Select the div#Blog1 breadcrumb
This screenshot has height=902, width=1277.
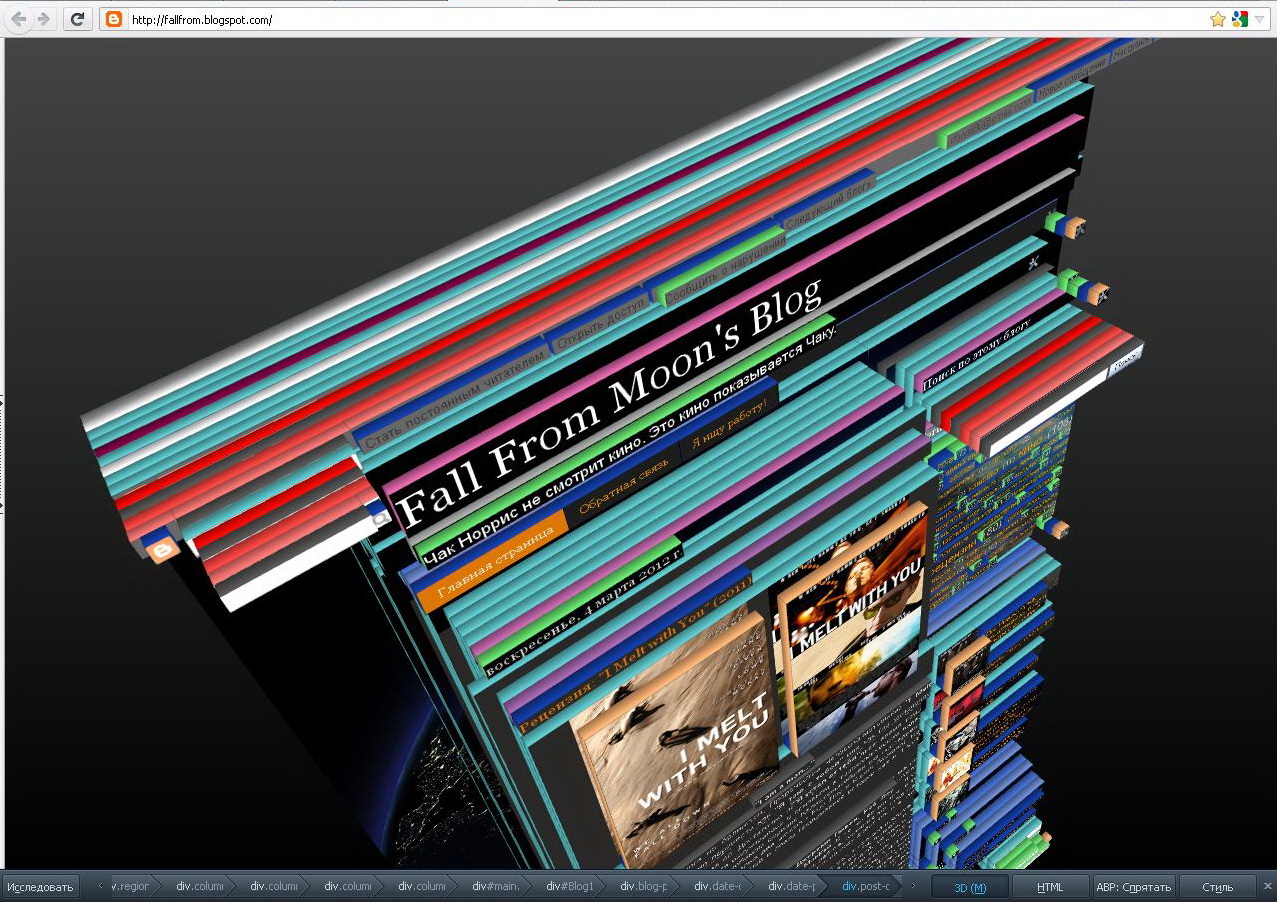tap(570, 886)
